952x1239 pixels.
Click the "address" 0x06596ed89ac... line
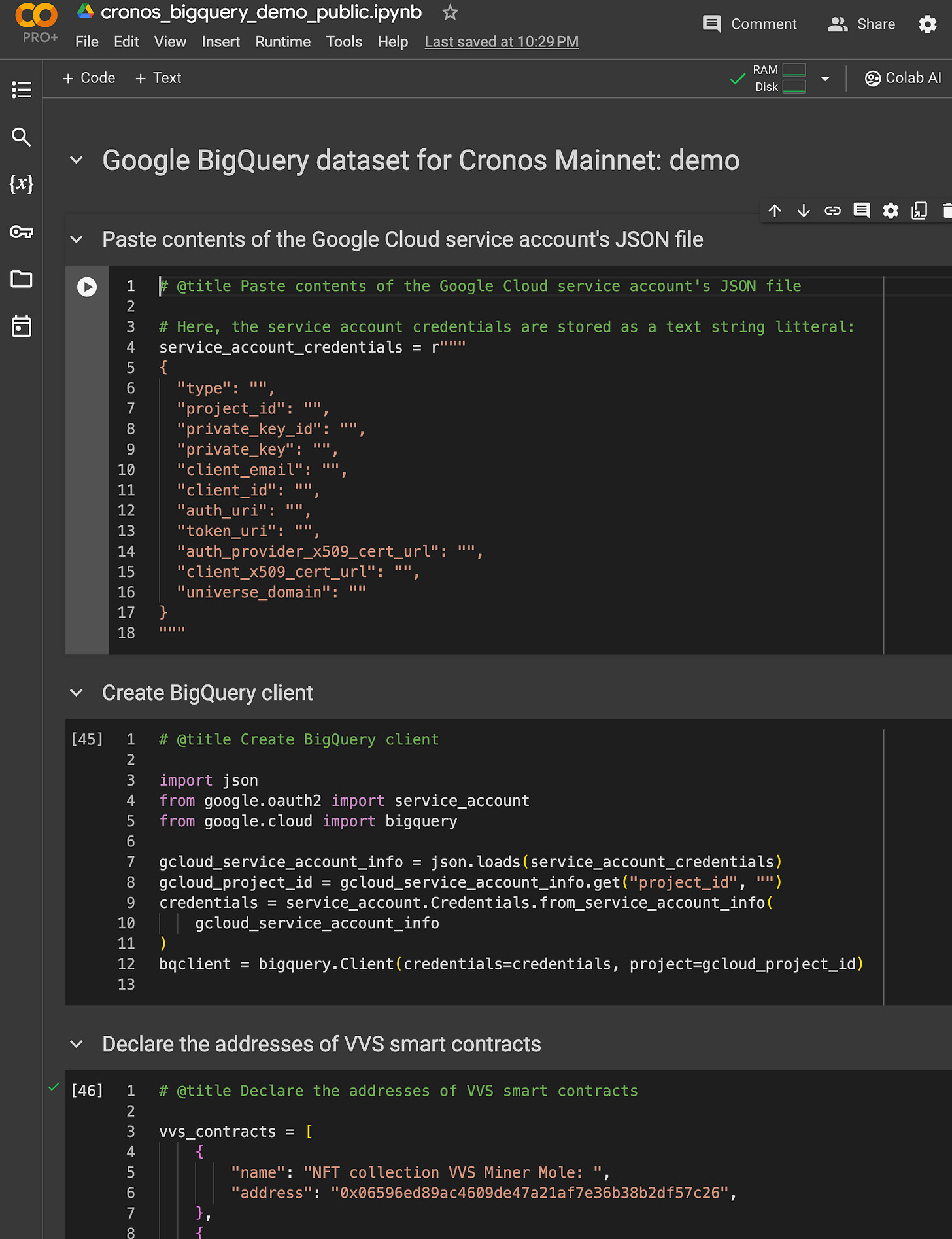pos(484,1193)
